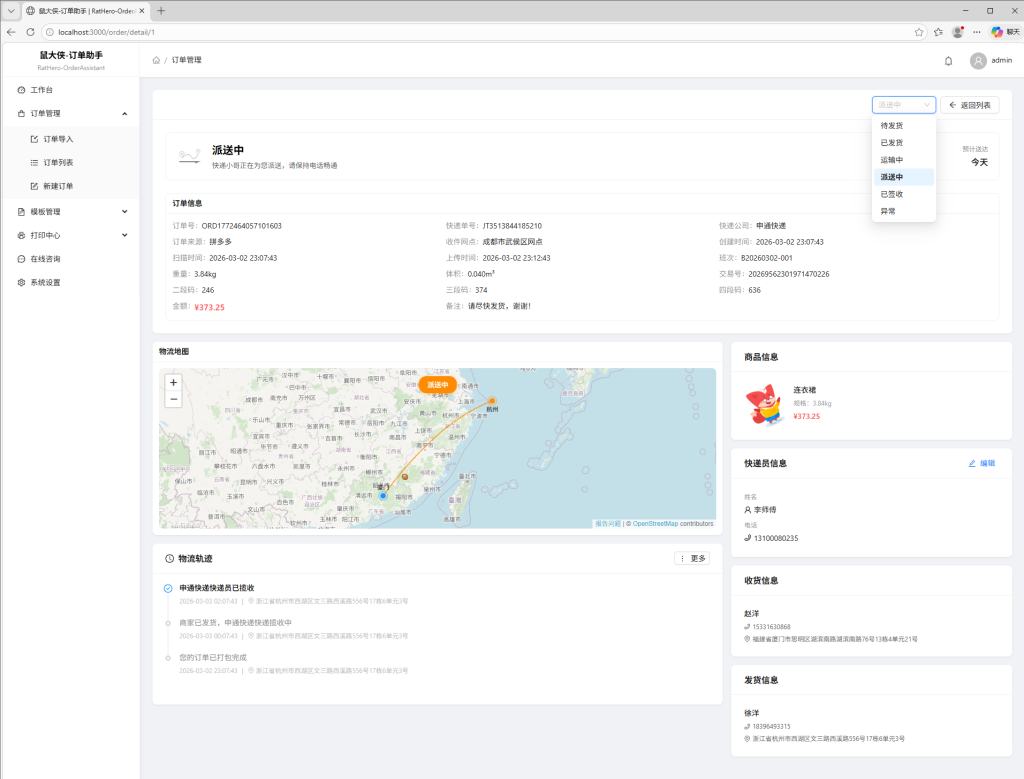Select 已签收 status option
The image size is (1024, 779).
pyautogui.click(x=891, y=194)
